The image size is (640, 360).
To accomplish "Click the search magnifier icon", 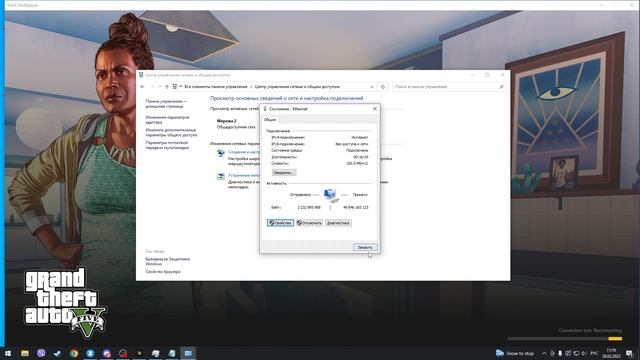I will tap(501, 87).
